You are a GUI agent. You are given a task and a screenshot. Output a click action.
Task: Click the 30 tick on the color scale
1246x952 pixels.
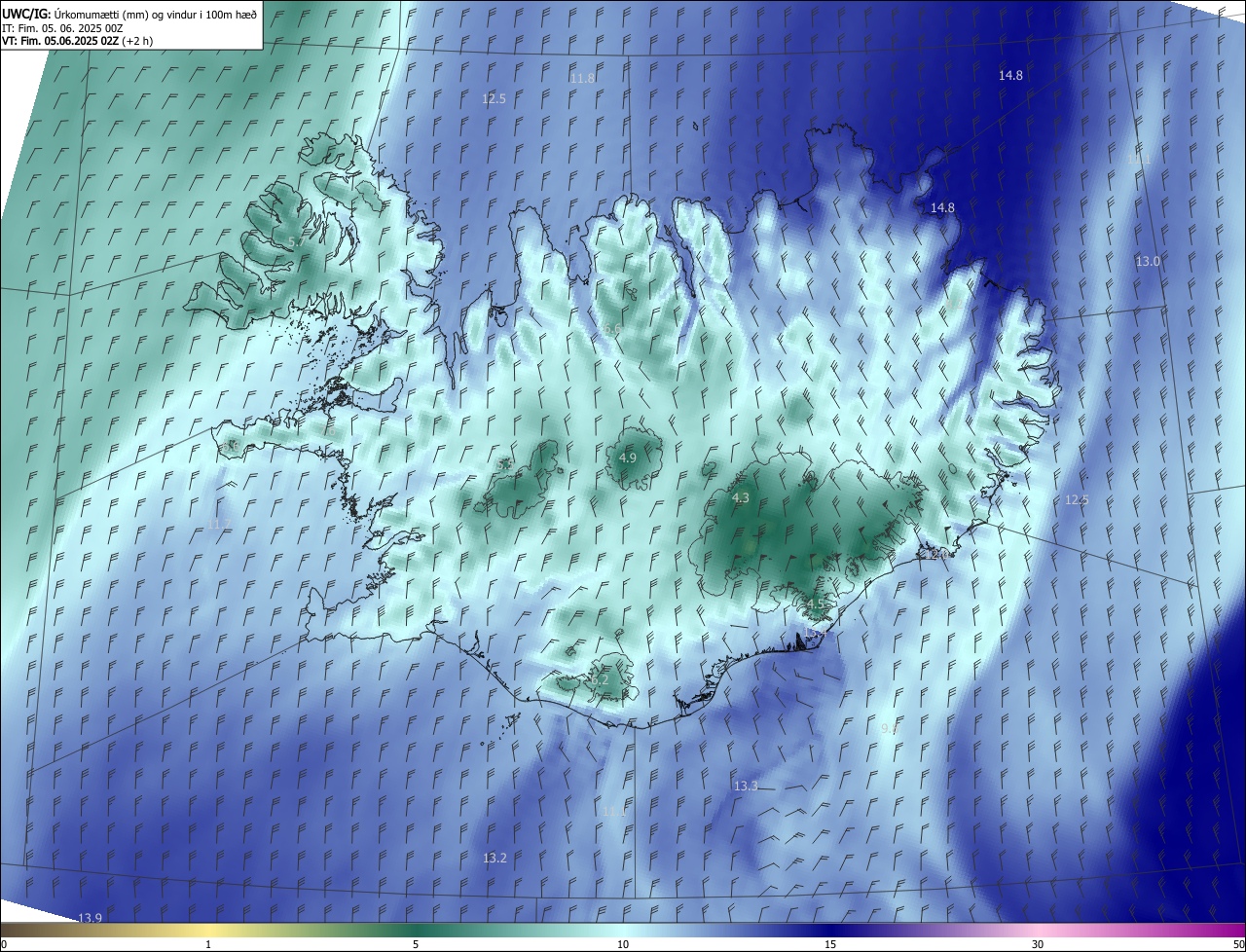click(1038, 944)
